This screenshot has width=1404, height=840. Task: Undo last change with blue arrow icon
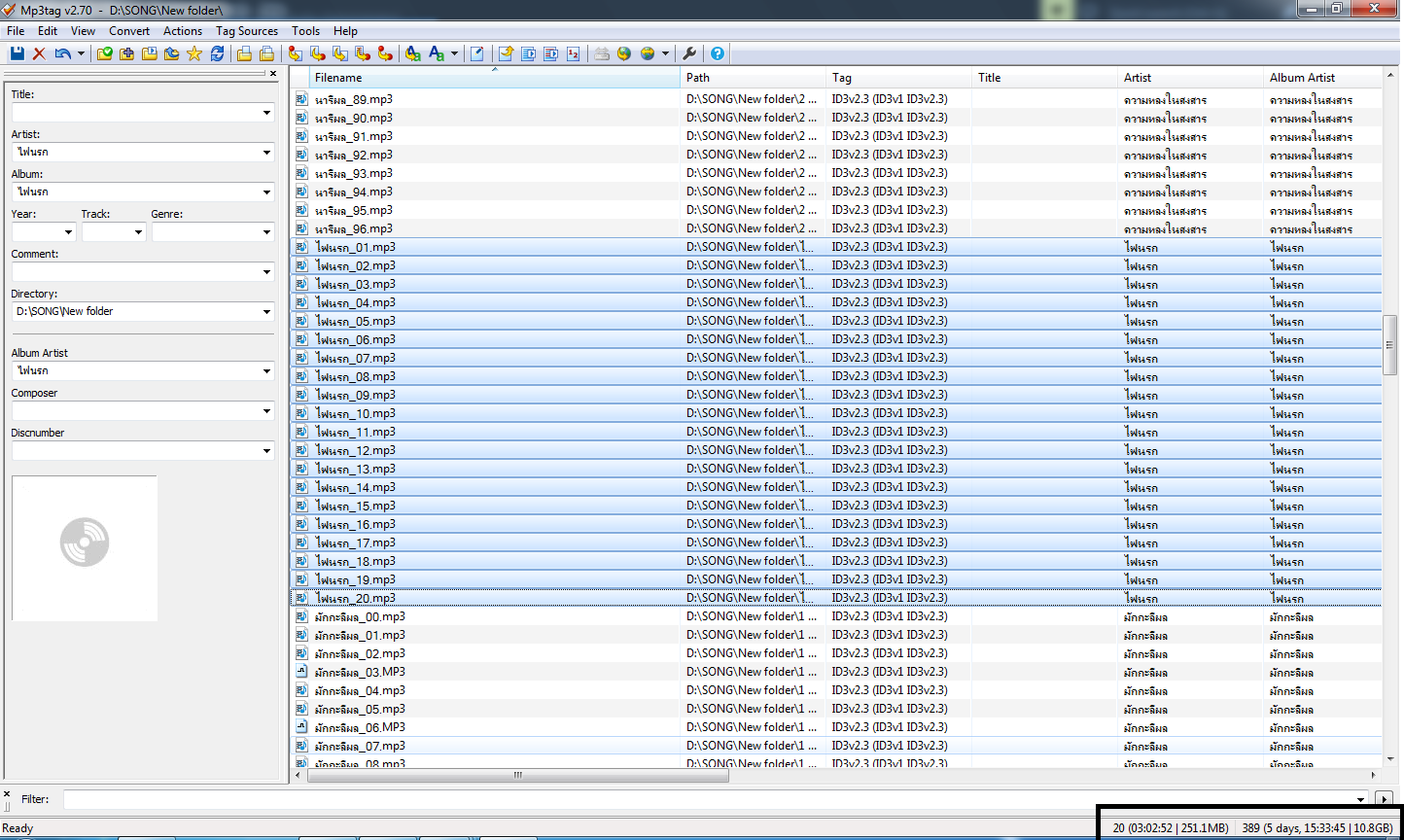tap(62, 53)
